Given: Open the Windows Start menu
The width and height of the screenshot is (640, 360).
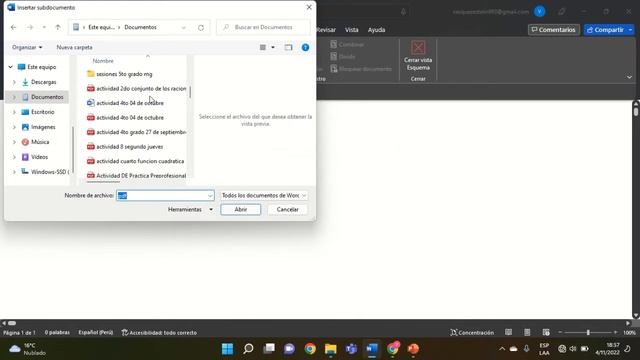Looking at the screenshot, I should click(x=227, y=349).
